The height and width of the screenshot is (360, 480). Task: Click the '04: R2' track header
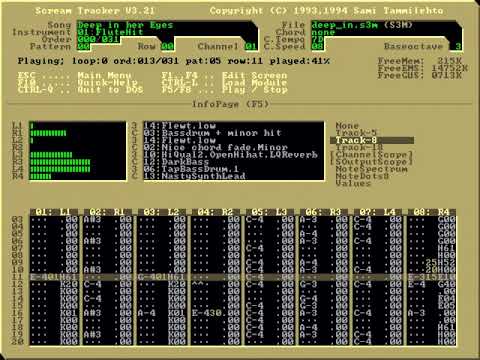[216, 212]
